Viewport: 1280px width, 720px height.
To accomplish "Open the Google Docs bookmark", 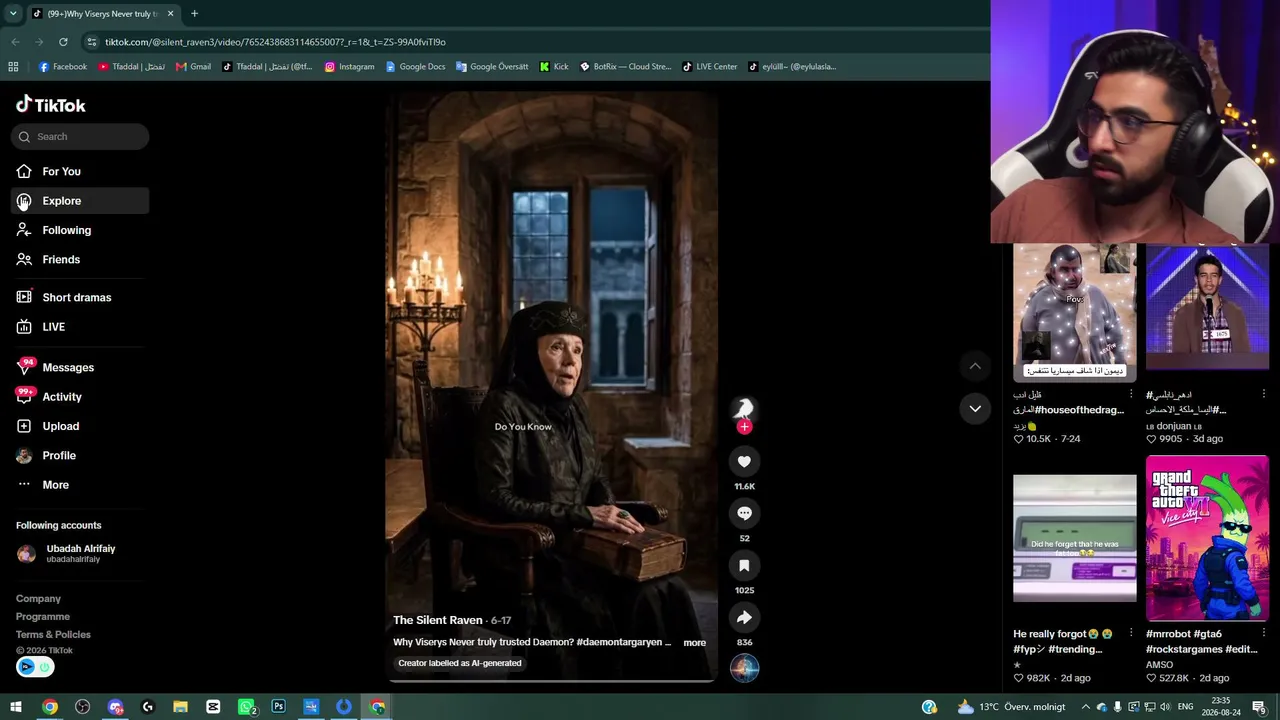I will [x=415, y=67].
